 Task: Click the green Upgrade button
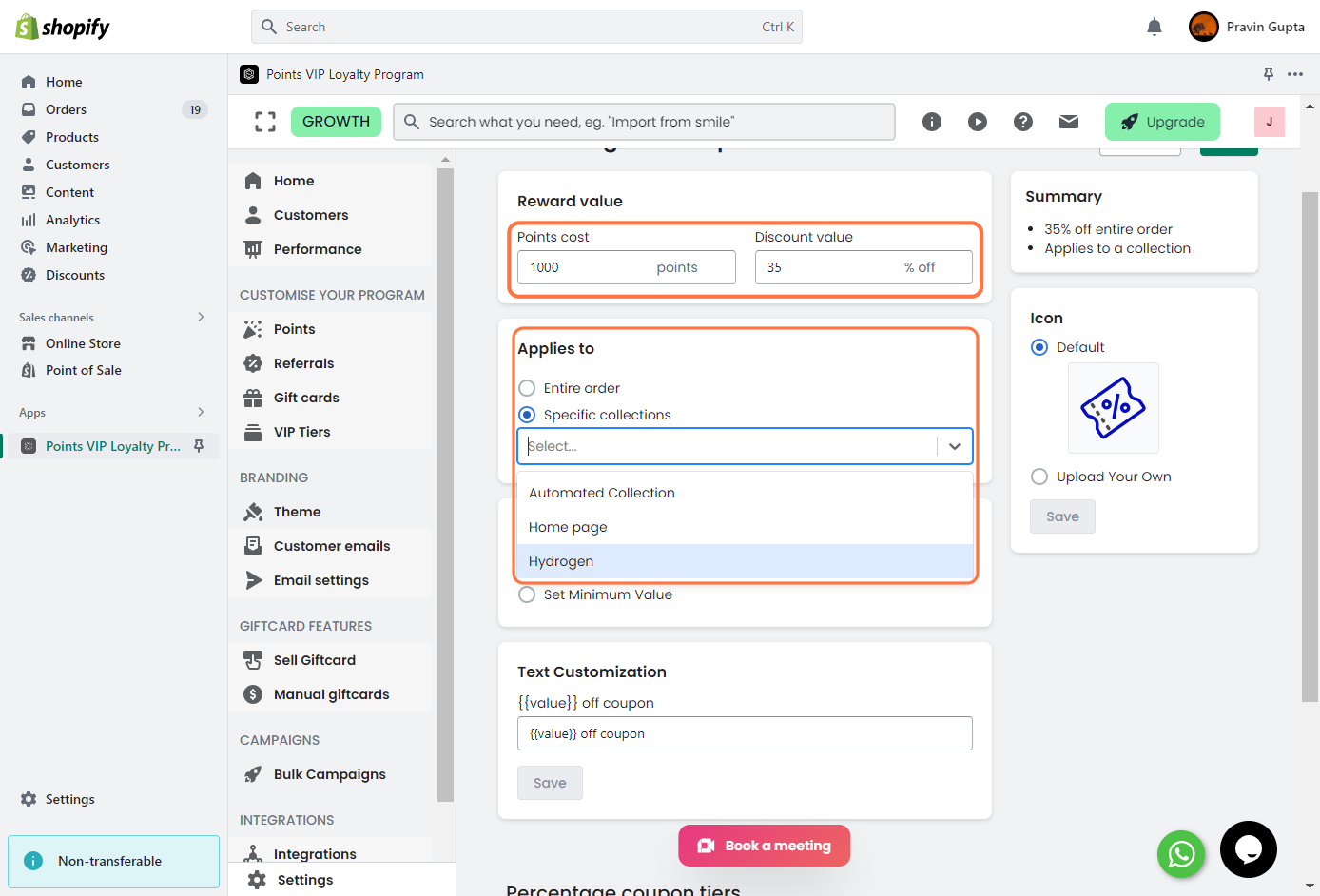[x=1162, y=122]
